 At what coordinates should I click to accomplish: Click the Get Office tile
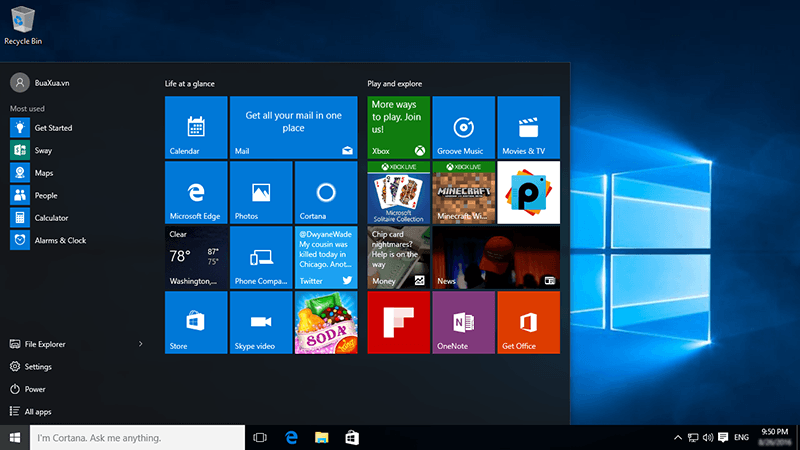[529, 322]
